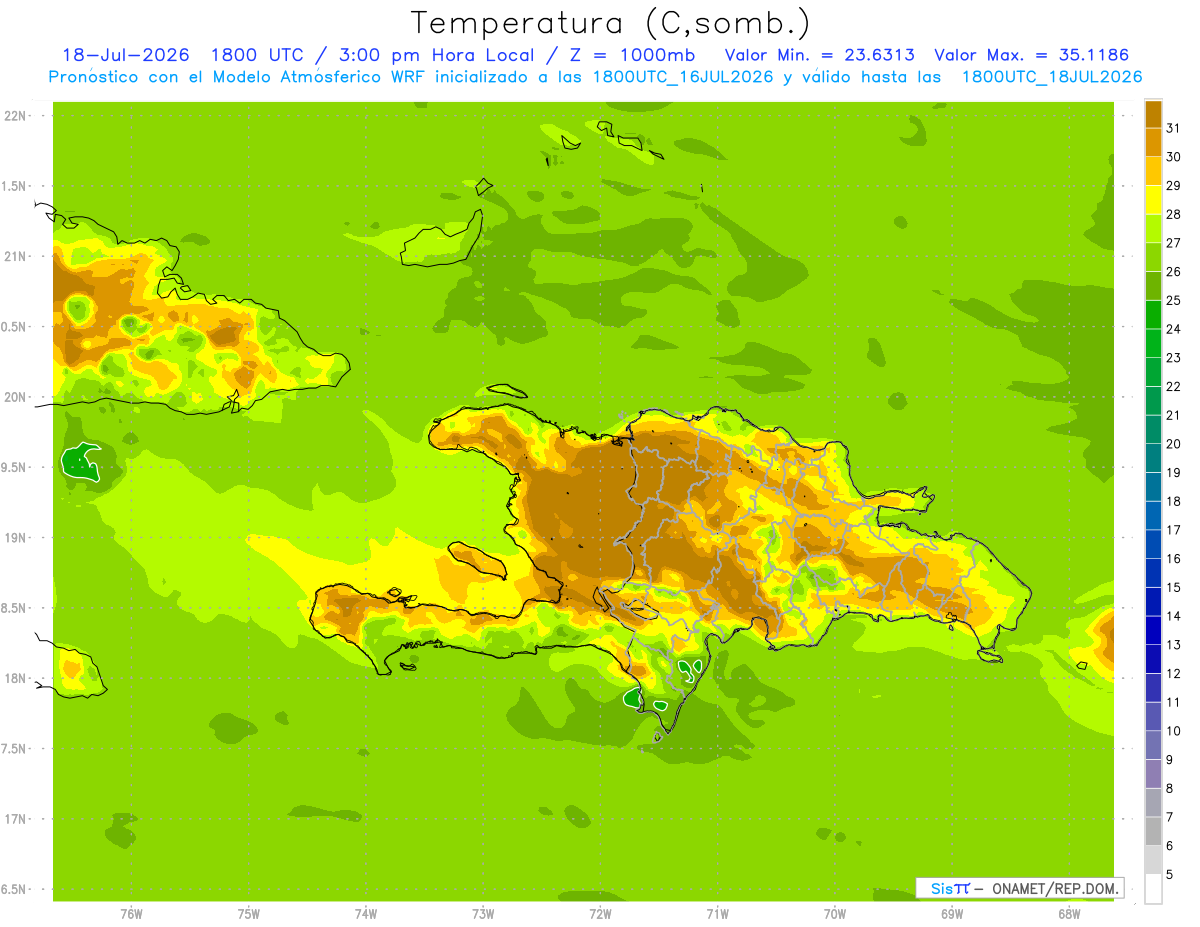Screen dimensions: 1200x927
Task: Click the "3:00 pm Hora Local" text
Action: tap(437, 55)
